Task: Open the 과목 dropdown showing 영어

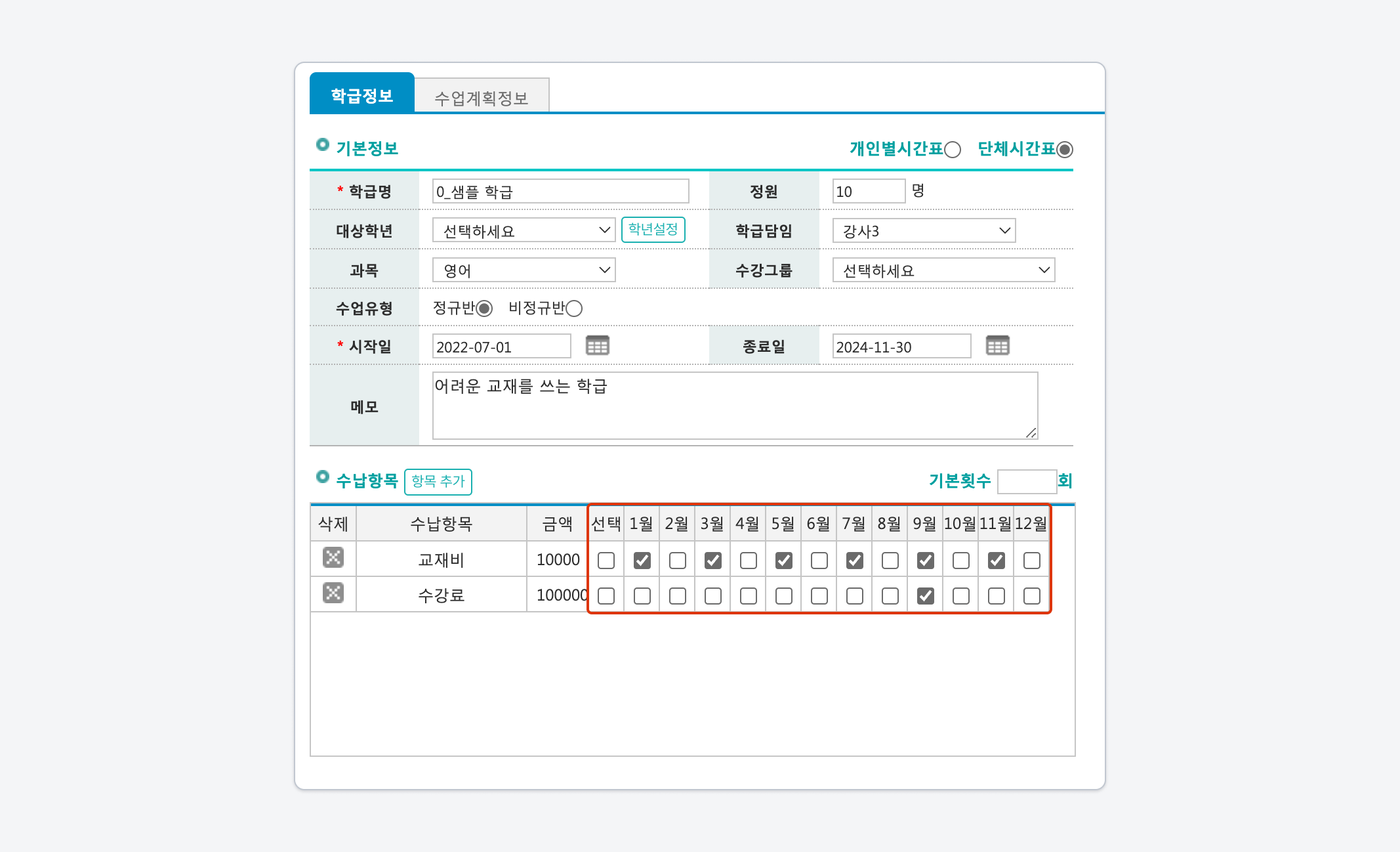Action: click(x=524, y=270)
